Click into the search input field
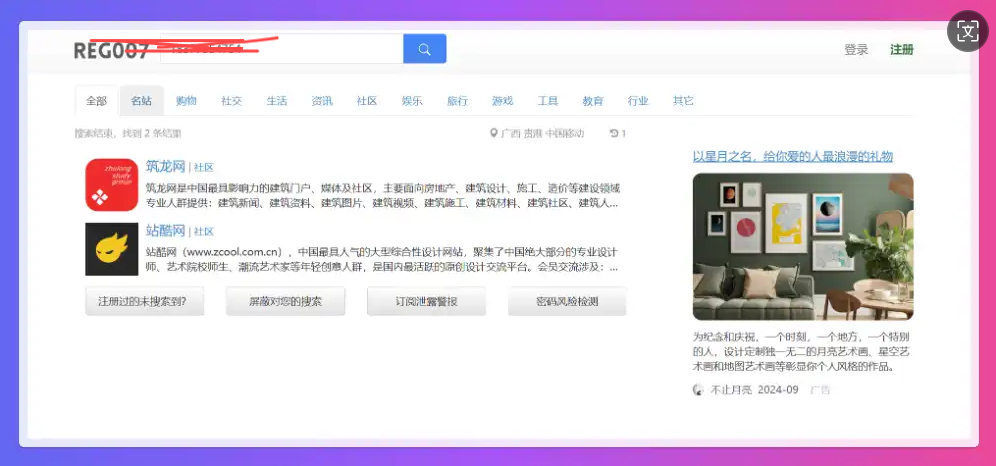Image resolution: width=996 pixels, height=466 pixels. 281,49
